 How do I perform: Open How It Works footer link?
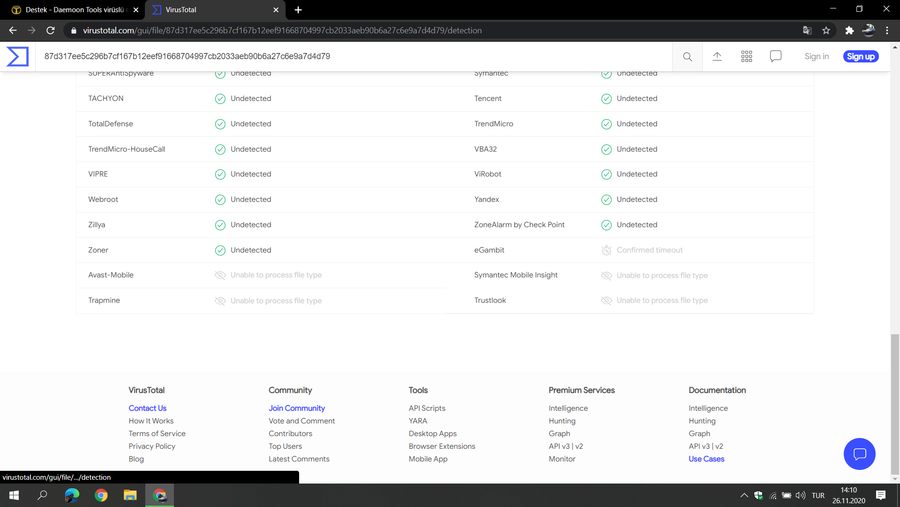[x=151, y=421]
